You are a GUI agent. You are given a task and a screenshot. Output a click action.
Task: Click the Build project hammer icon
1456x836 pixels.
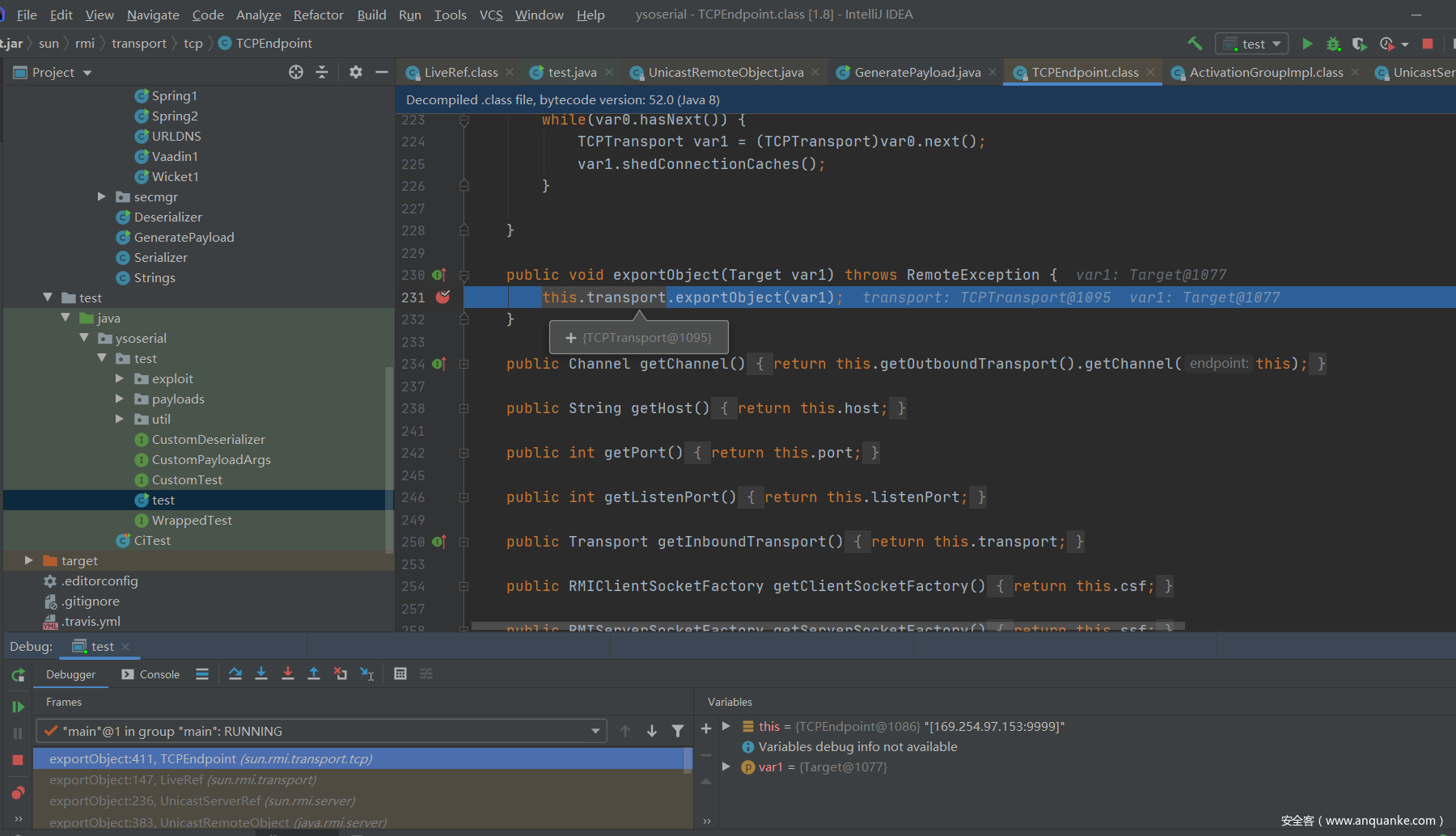[1195, 44]
